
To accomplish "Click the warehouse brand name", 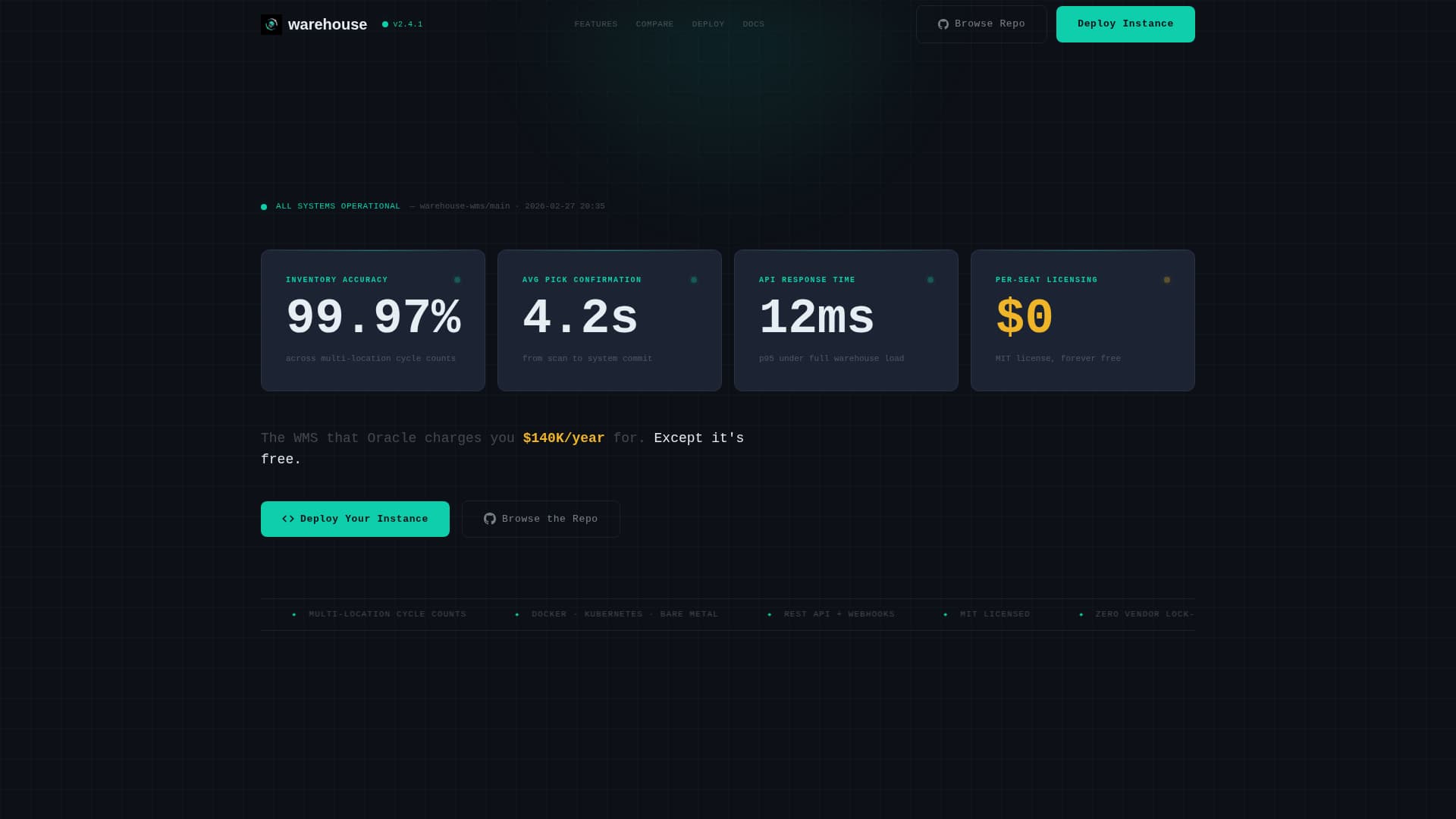I will click(328, 24).
